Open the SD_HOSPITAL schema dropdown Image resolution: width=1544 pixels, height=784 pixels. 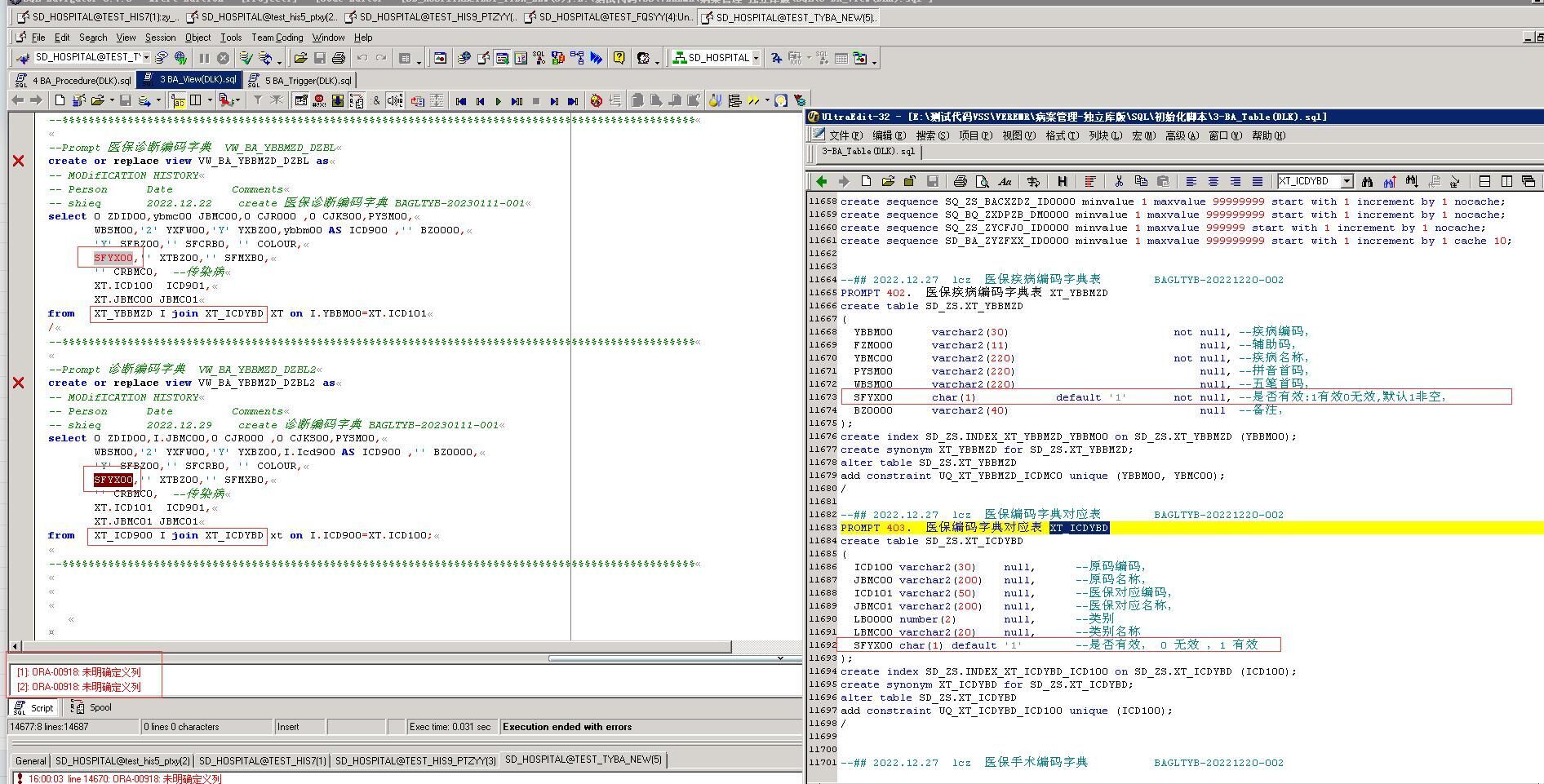(756, 58)
